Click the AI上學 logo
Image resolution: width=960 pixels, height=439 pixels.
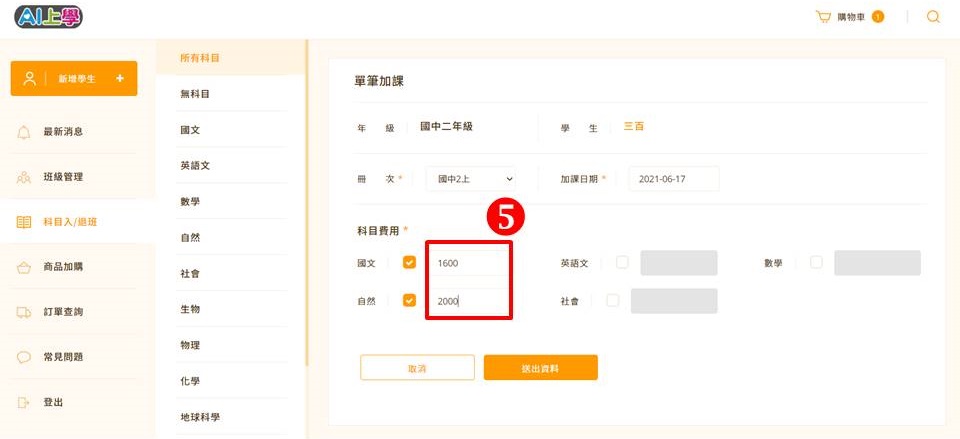(48, 17)
